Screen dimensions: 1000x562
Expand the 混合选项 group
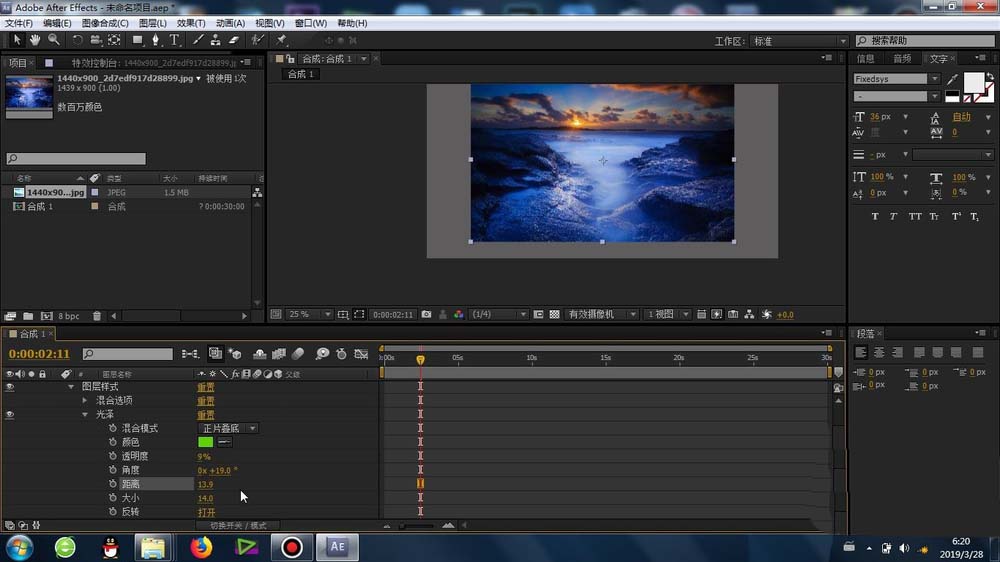86,400
